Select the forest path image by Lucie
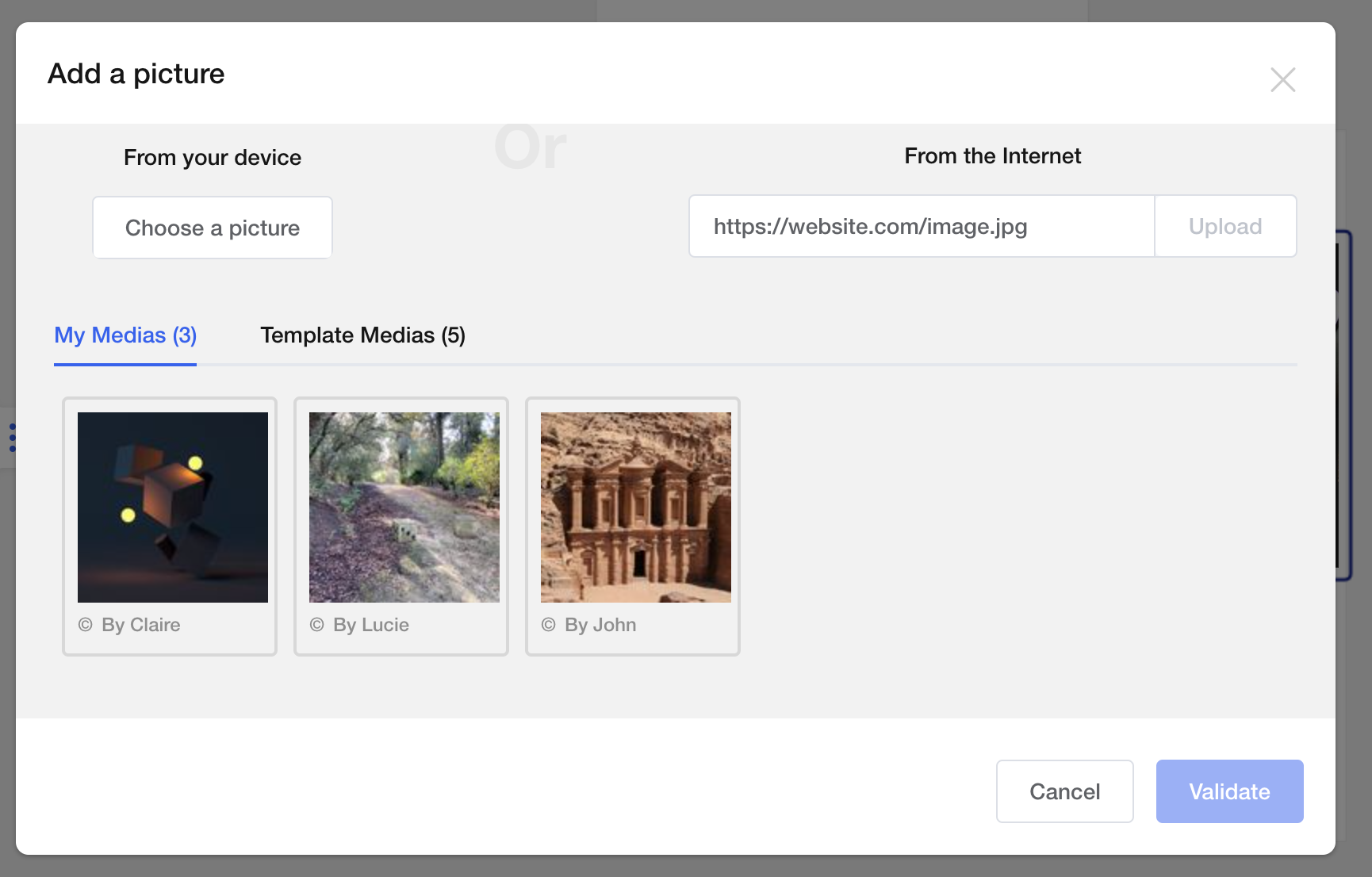 coord(404,507)
